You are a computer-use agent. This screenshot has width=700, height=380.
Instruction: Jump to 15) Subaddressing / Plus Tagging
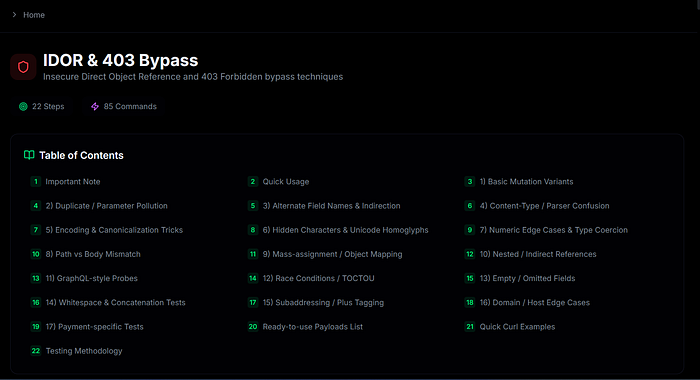tap(323, 302)
